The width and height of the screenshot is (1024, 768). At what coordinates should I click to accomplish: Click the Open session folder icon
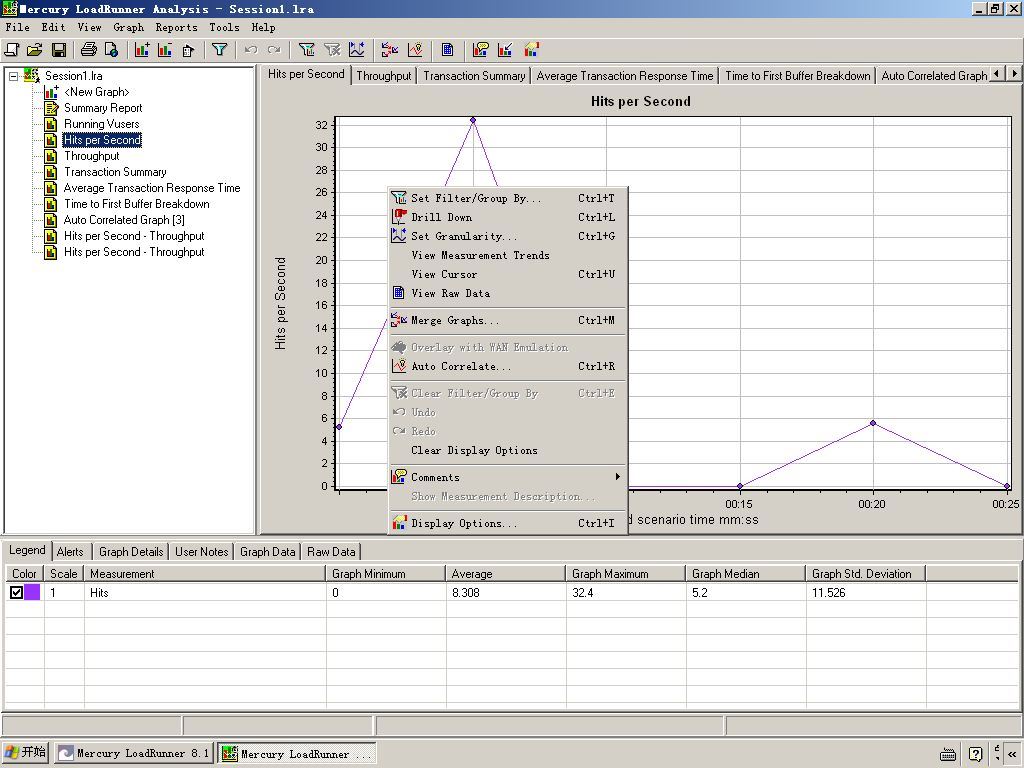pos(35,50)
